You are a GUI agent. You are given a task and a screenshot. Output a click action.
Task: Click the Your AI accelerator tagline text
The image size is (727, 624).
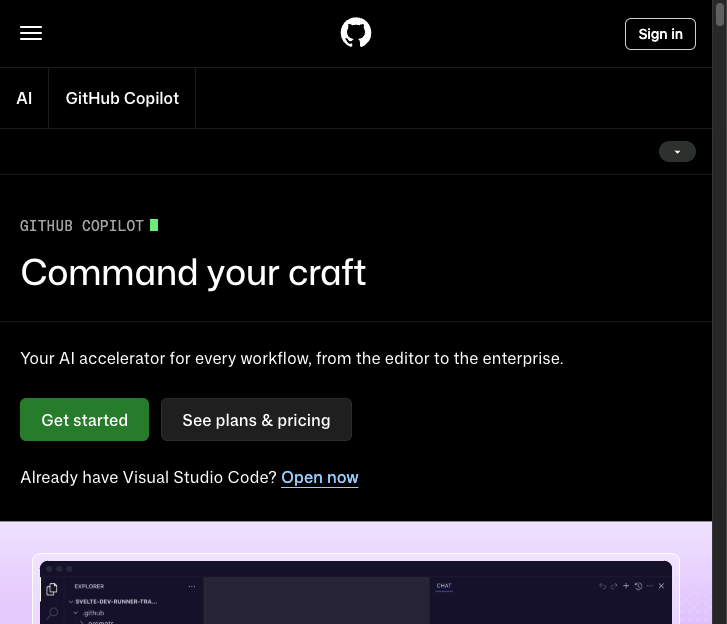(292, 358)
